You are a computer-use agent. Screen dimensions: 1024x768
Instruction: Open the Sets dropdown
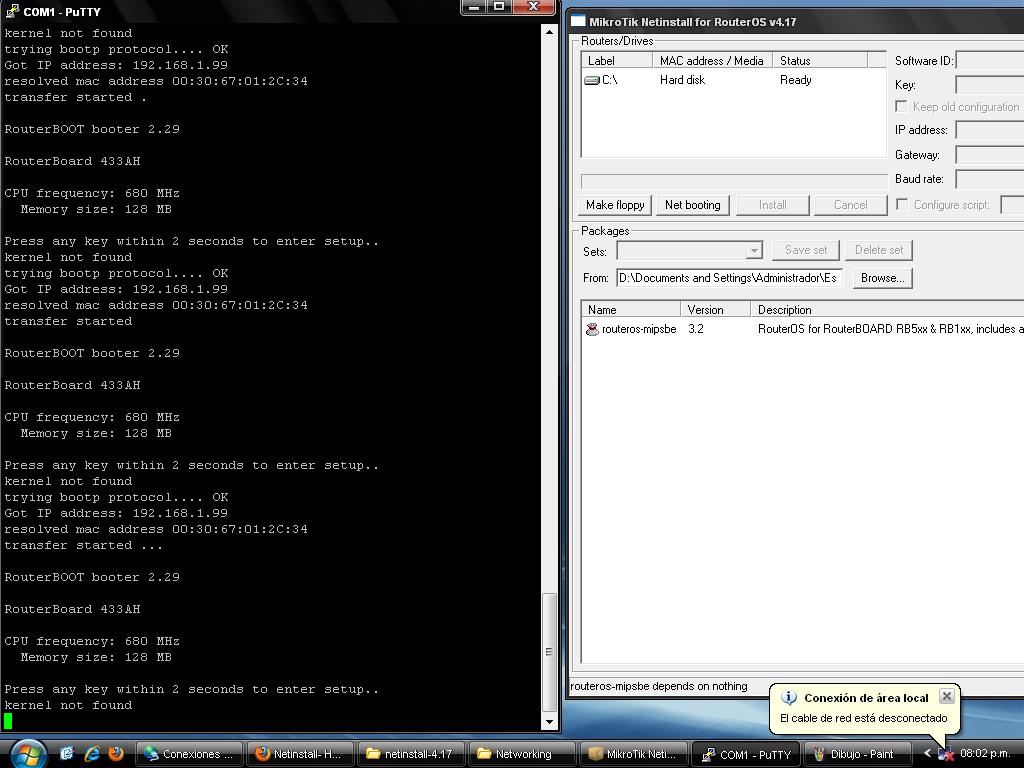pyautogui.click(x=754, y=250)
